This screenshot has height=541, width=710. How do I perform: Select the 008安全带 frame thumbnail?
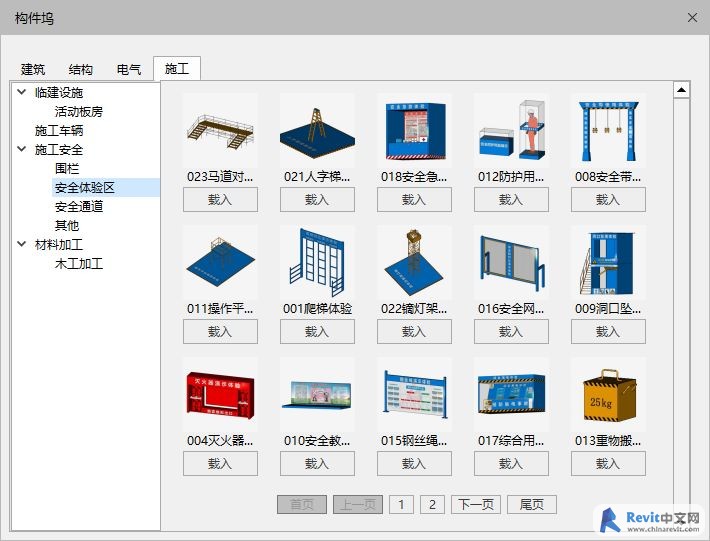tap(608, 131)
